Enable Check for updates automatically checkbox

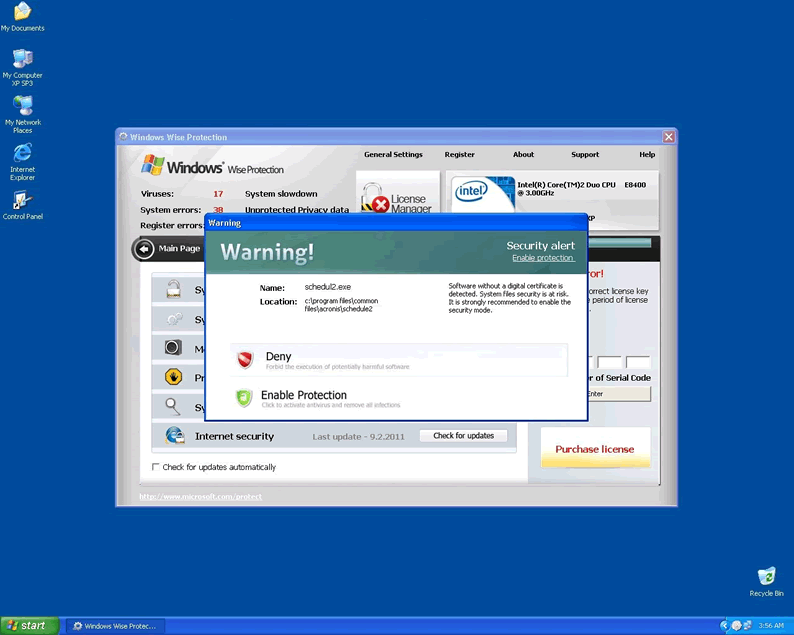click(156, 467)
